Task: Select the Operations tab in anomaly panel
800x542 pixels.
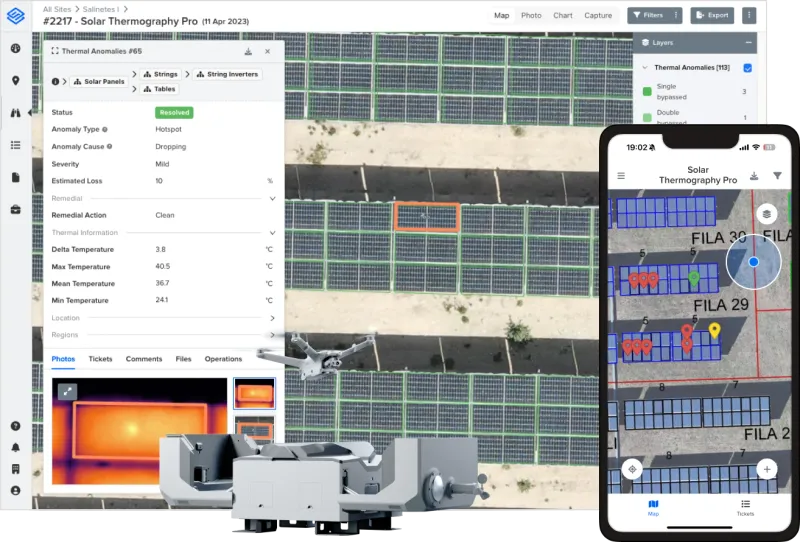Action: click(x=223, y=359)
